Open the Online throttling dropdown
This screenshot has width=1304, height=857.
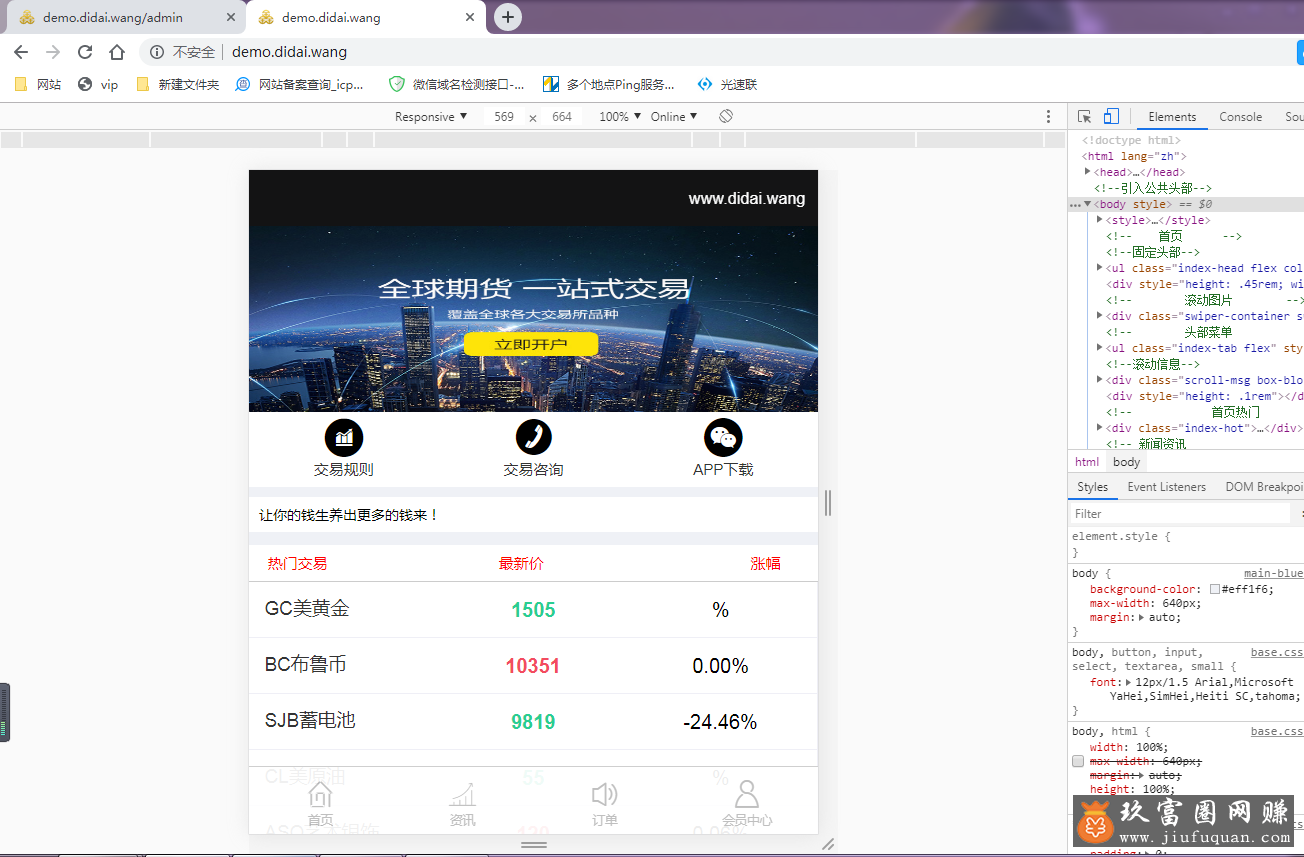674,117
